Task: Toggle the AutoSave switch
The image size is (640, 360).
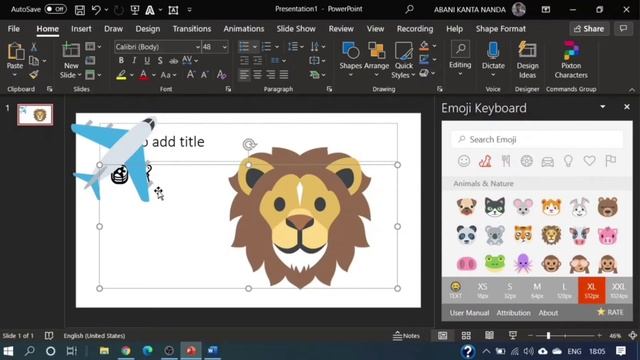Action: (x=56, y=9)
